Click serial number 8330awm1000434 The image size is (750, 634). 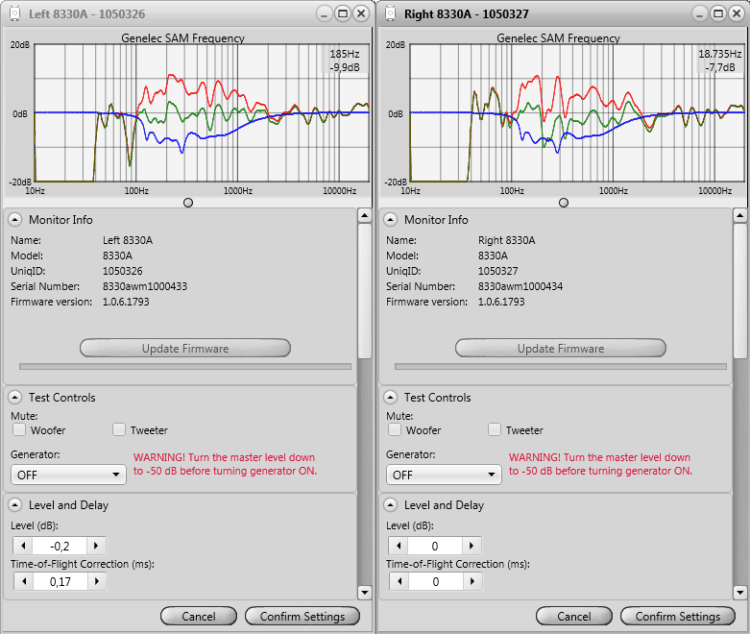tap(520, 286)
